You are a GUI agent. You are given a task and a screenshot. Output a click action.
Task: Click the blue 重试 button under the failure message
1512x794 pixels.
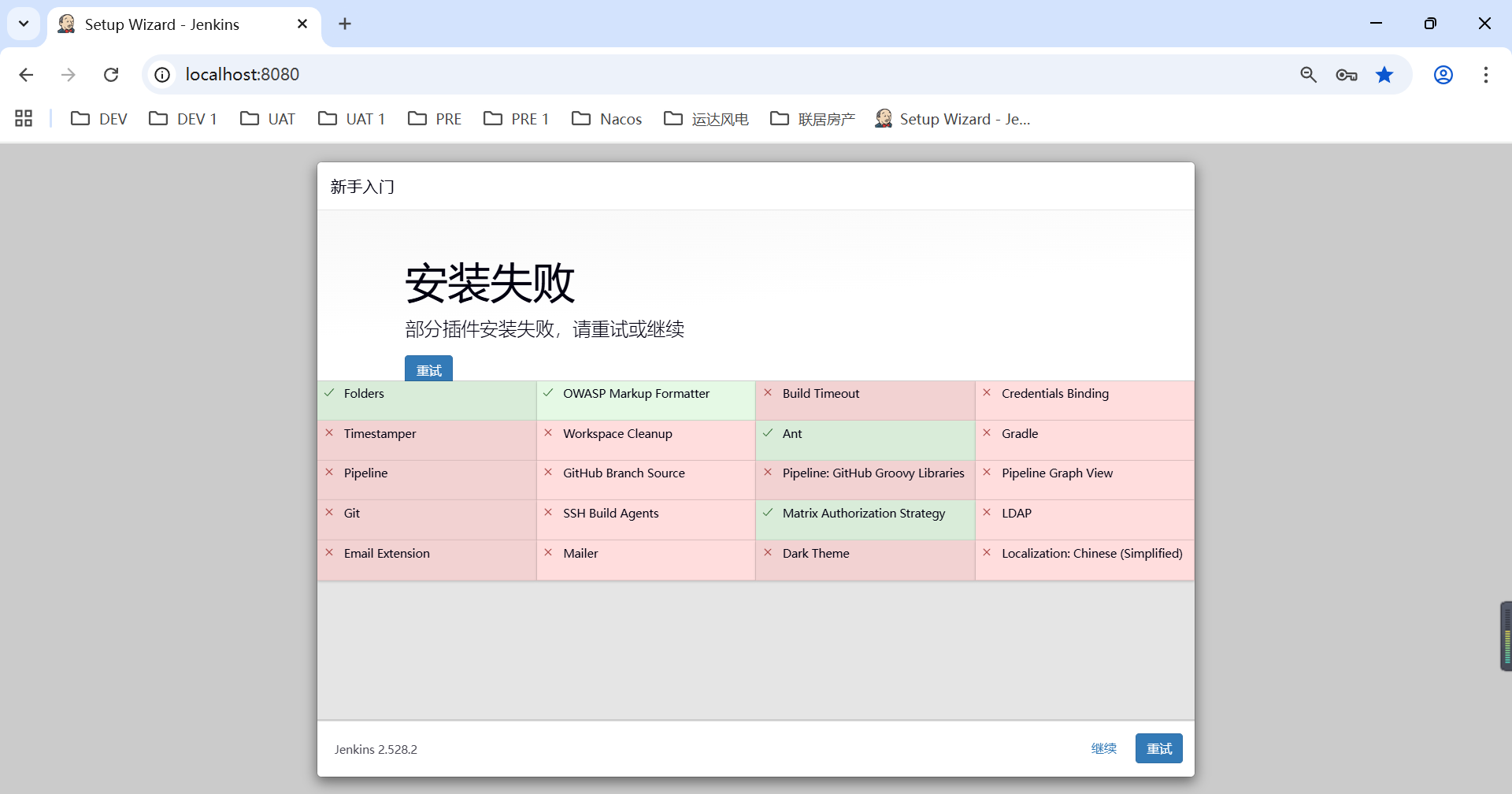(x=428, y=369)
